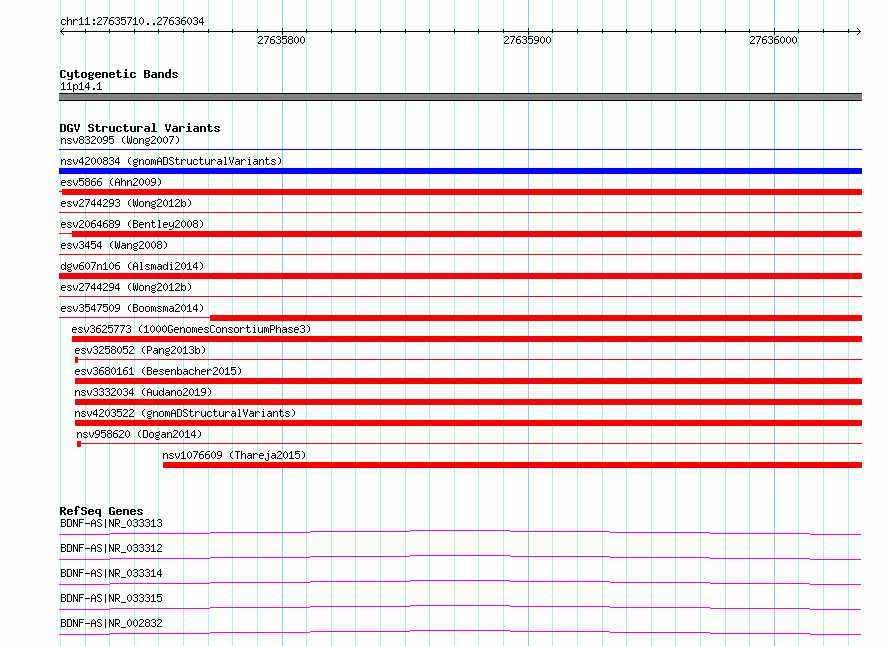
Task: Click BDNF-AS|NR_033315 transcript label
Action: [111, 598]
